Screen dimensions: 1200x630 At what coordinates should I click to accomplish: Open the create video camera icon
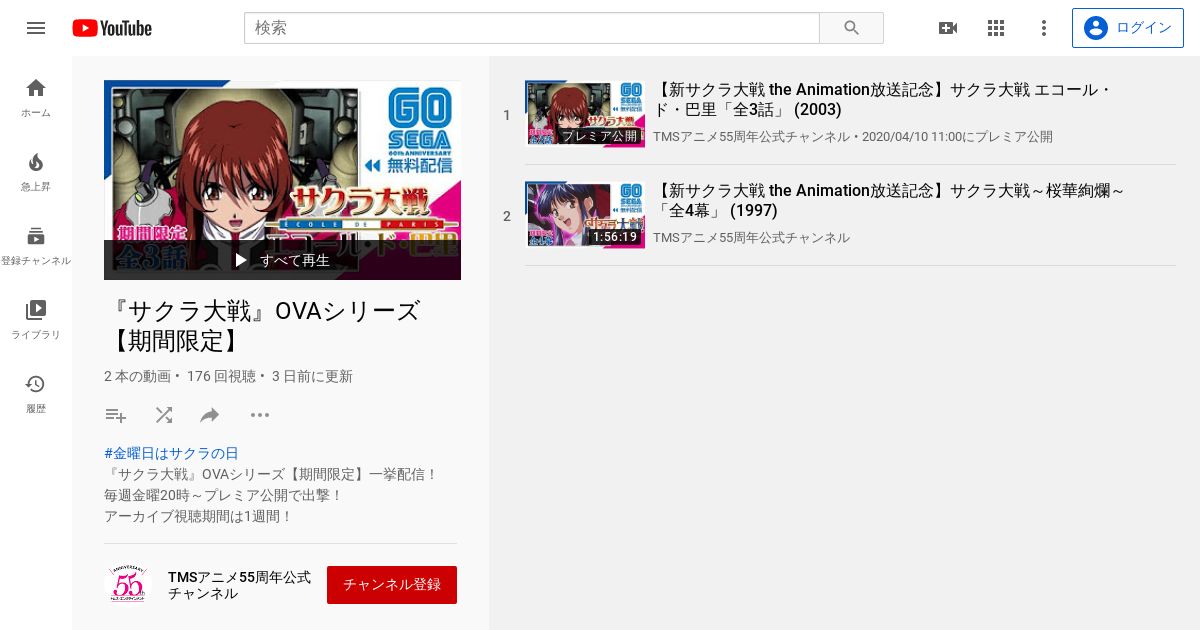tap(948, 28)
